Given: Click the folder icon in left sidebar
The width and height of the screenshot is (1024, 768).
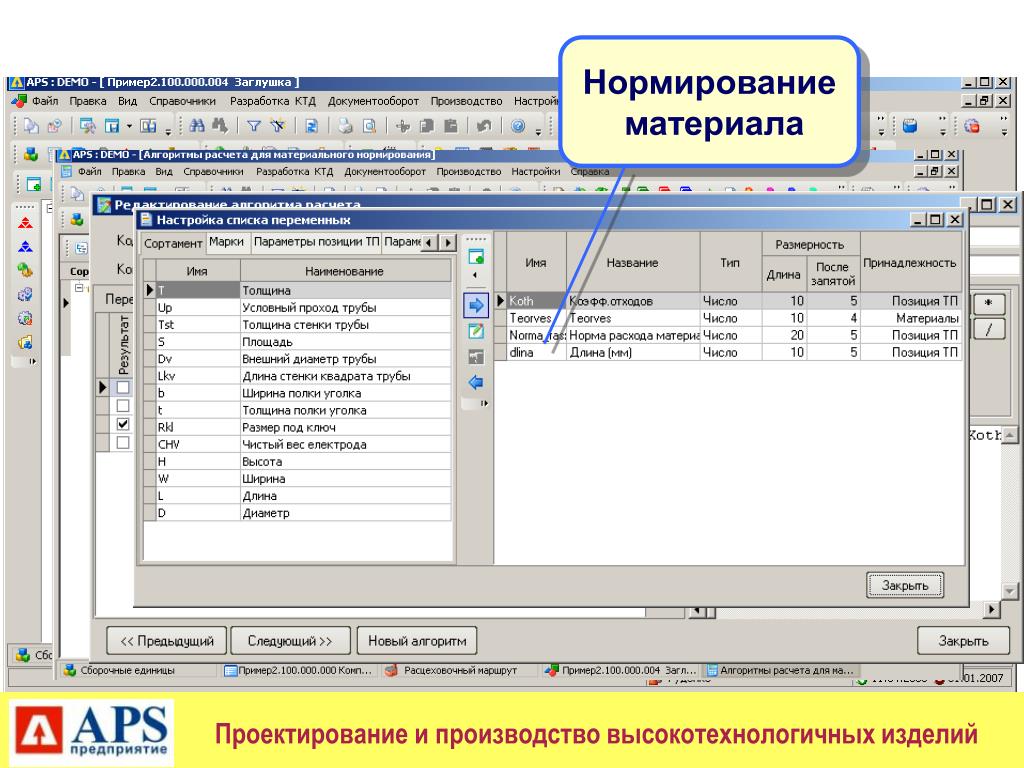Looking at the screenshot, I should pos(25,342).
